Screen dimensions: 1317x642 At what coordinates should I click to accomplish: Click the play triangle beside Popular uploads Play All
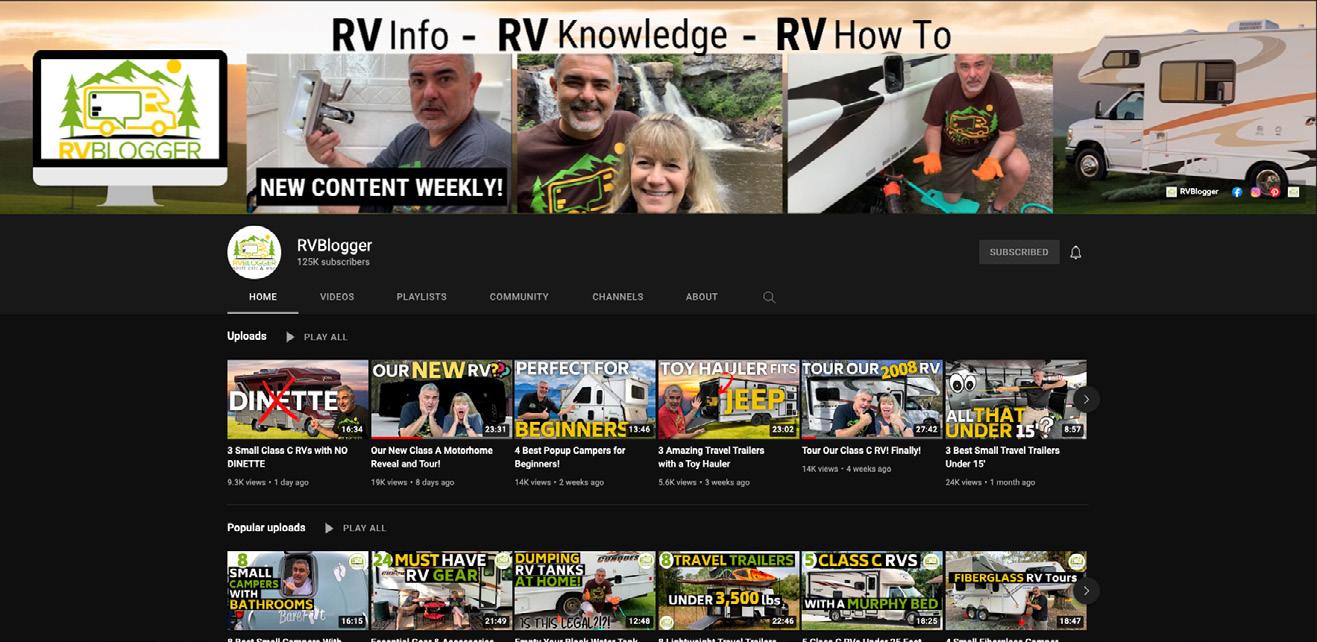[328, 528]
